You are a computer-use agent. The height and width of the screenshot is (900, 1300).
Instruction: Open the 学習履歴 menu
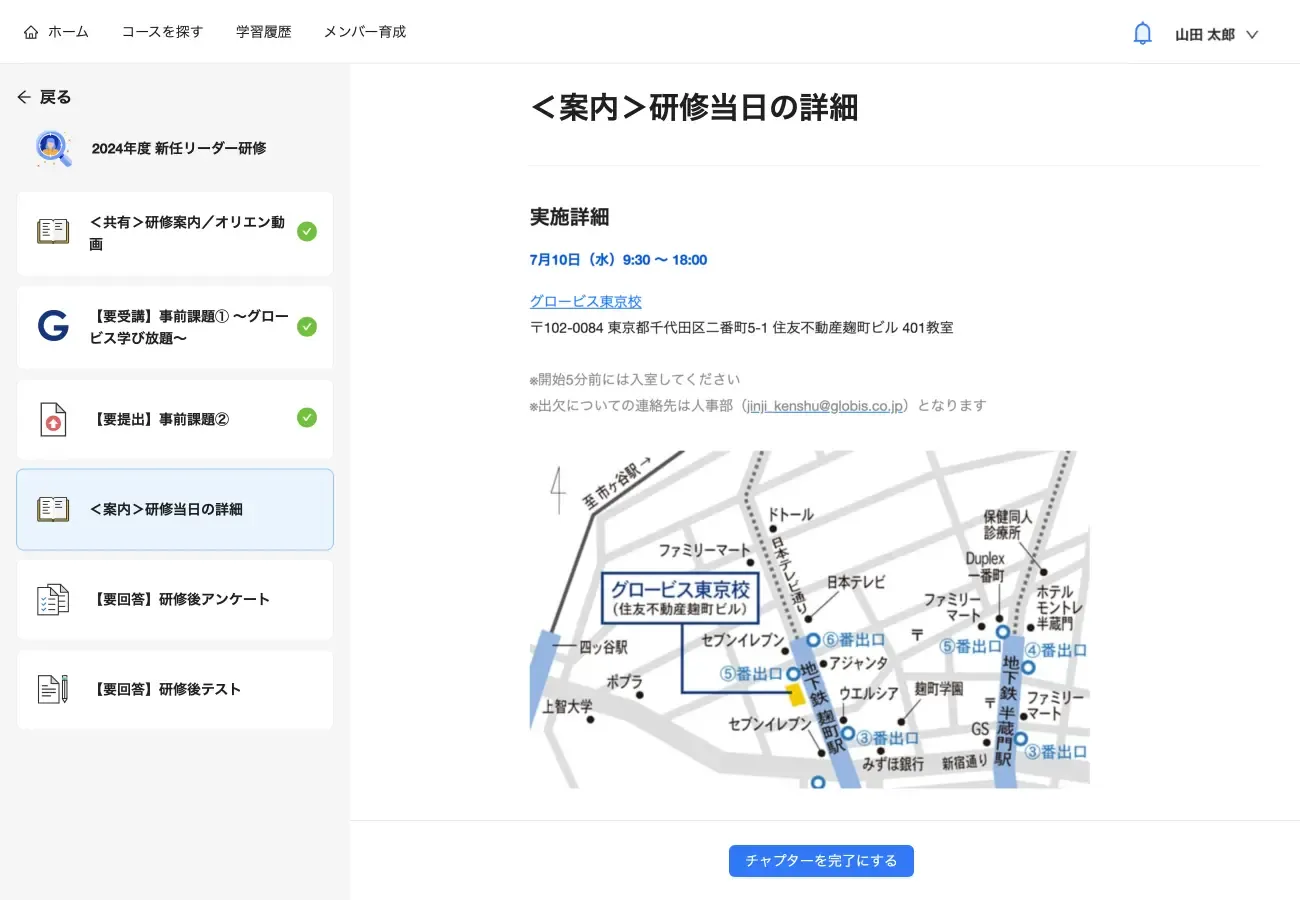click(x=263, y=32)
